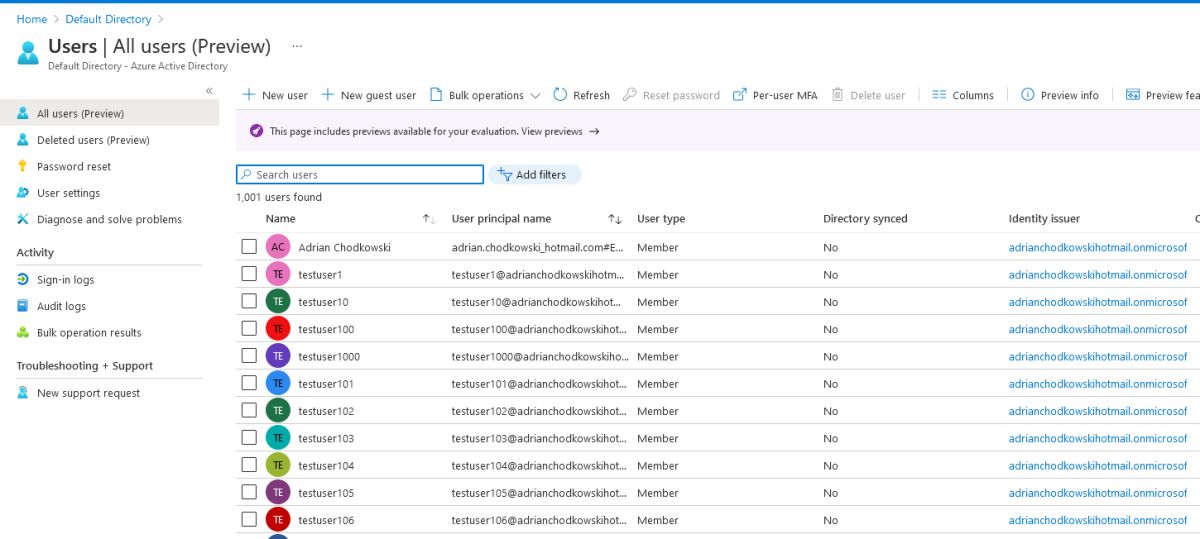Click the New user plus icon

coord(249,95)
